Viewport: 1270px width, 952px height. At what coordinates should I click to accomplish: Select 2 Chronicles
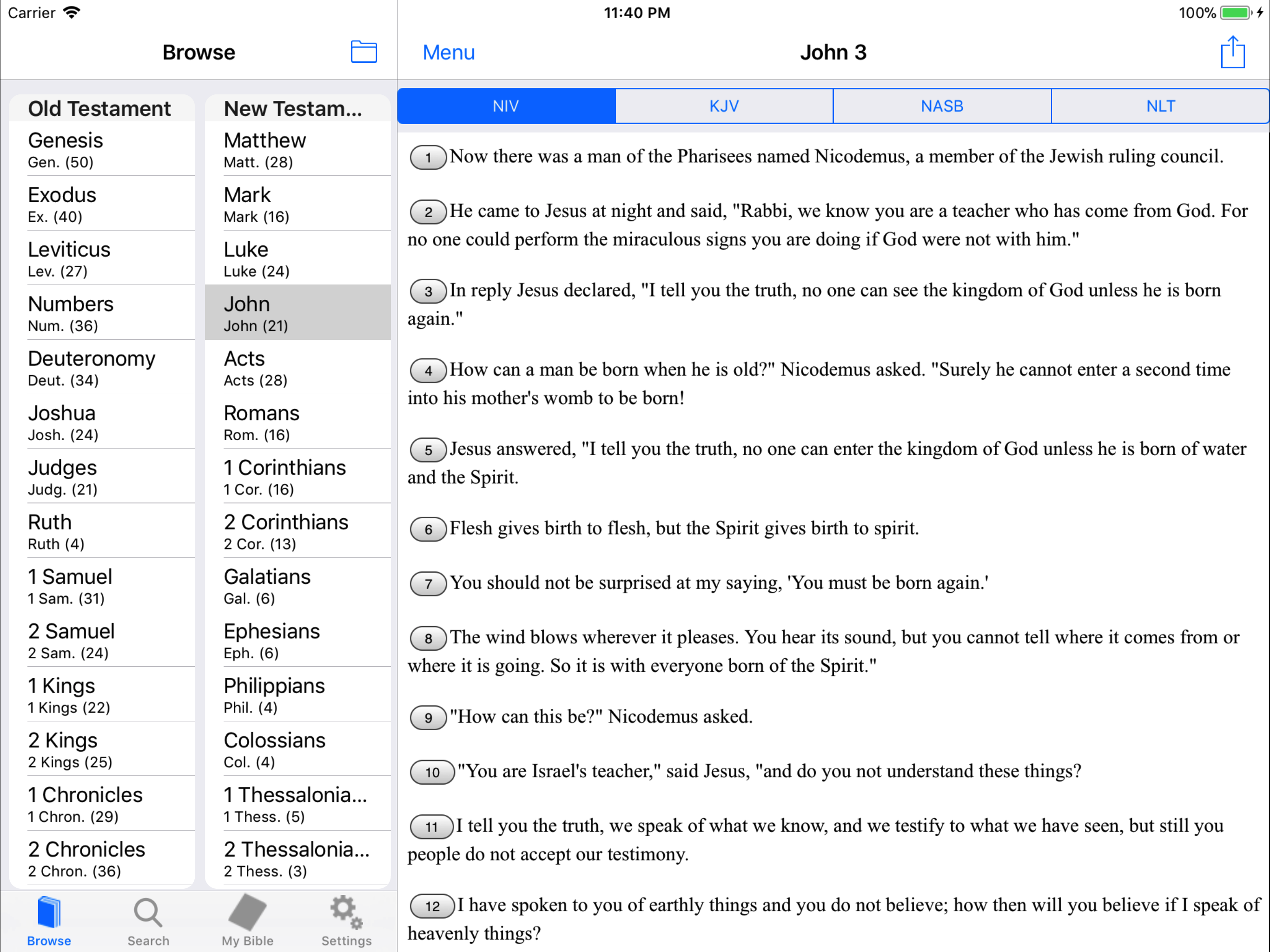[x=102, y=858]
